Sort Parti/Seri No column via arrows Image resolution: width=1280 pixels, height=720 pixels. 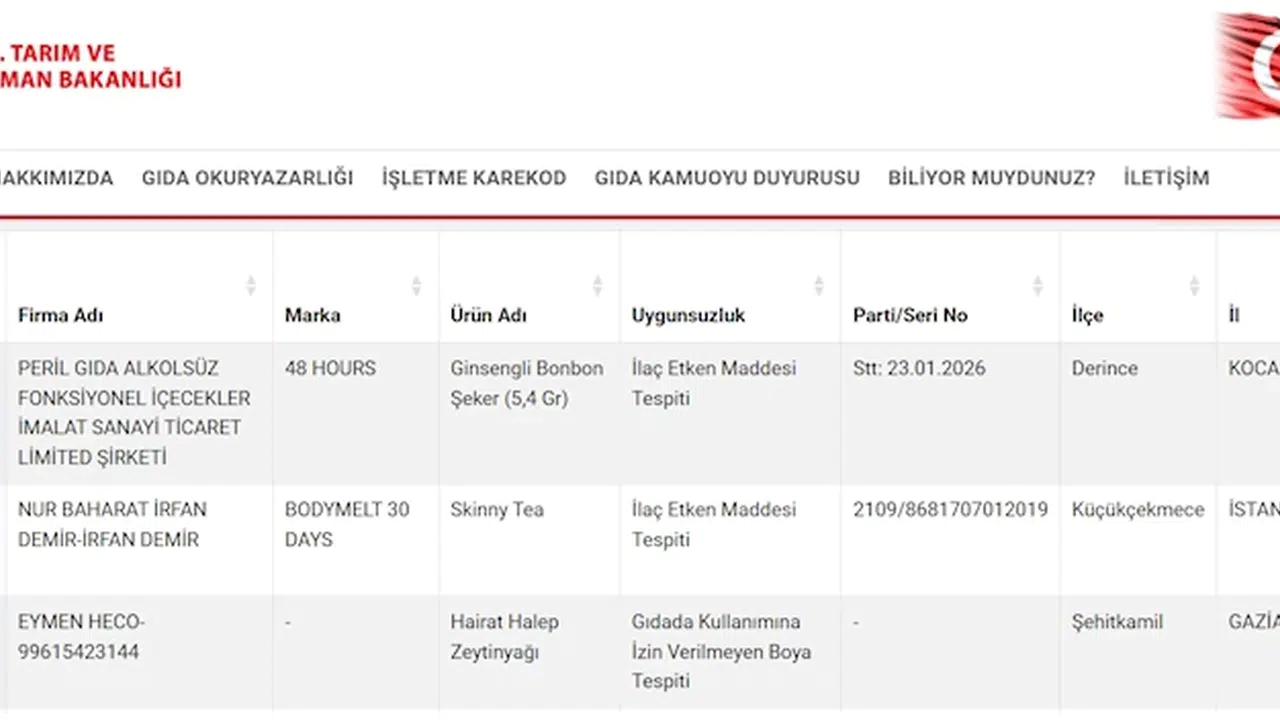[x=1037, y=286]
